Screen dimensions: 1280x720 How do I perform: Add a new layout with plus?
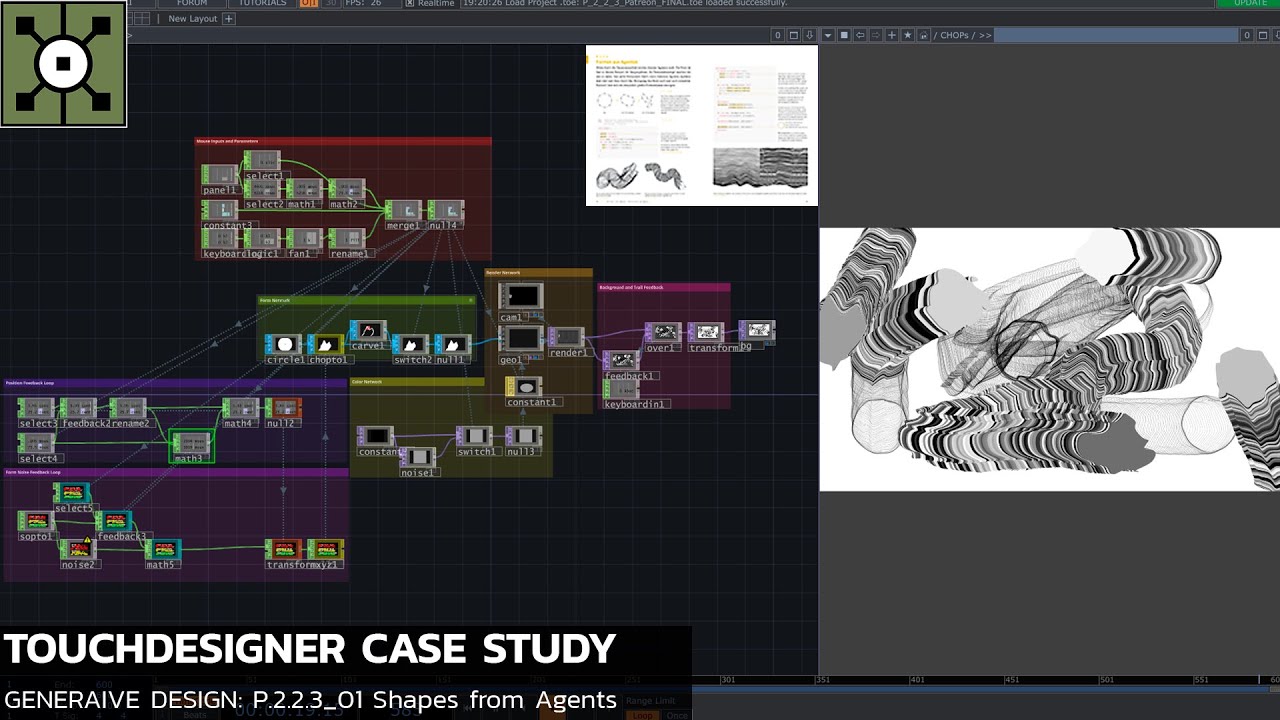pos(228,18)
